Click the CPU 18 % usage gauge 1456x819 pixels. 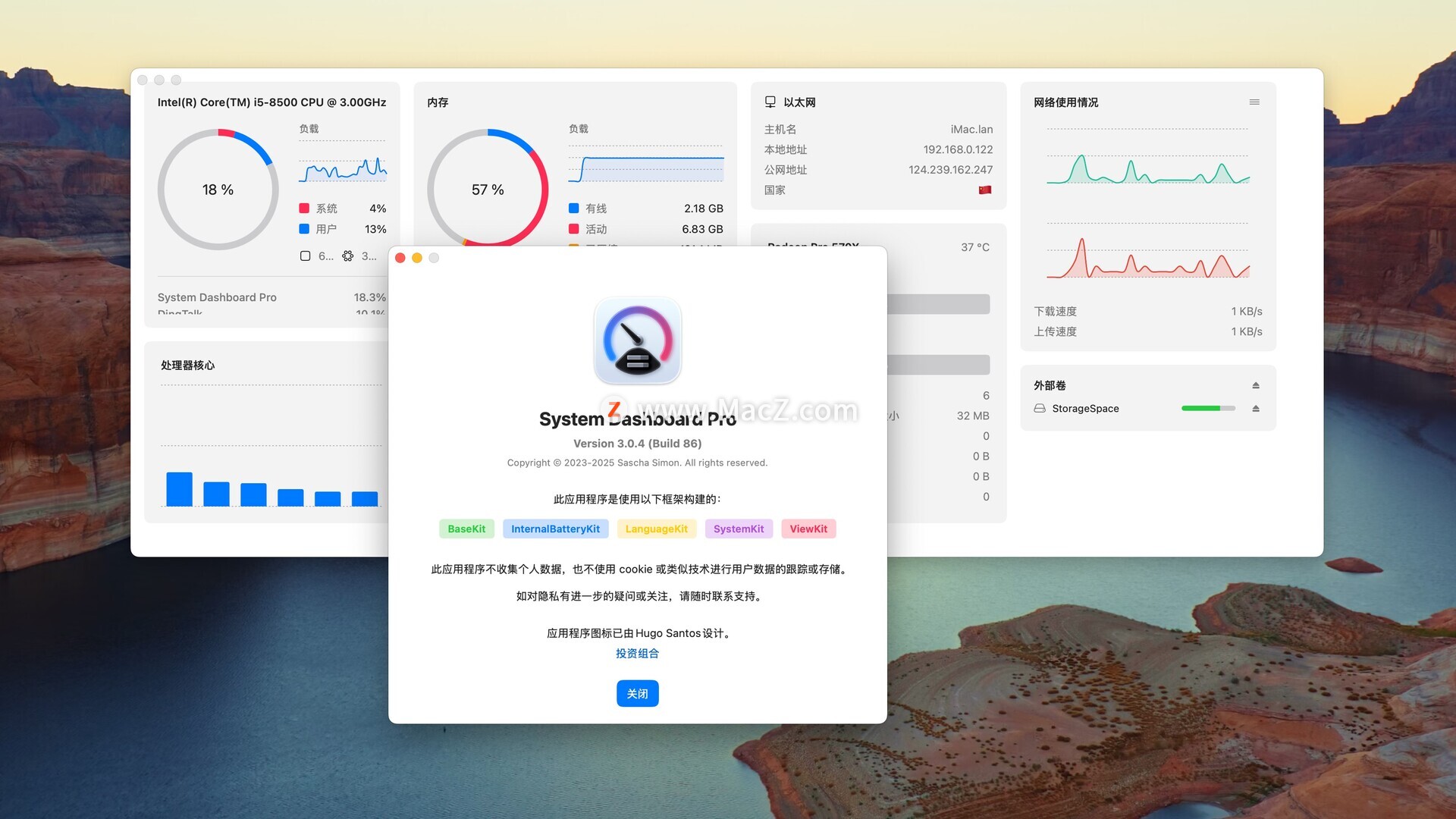(218, 190)
